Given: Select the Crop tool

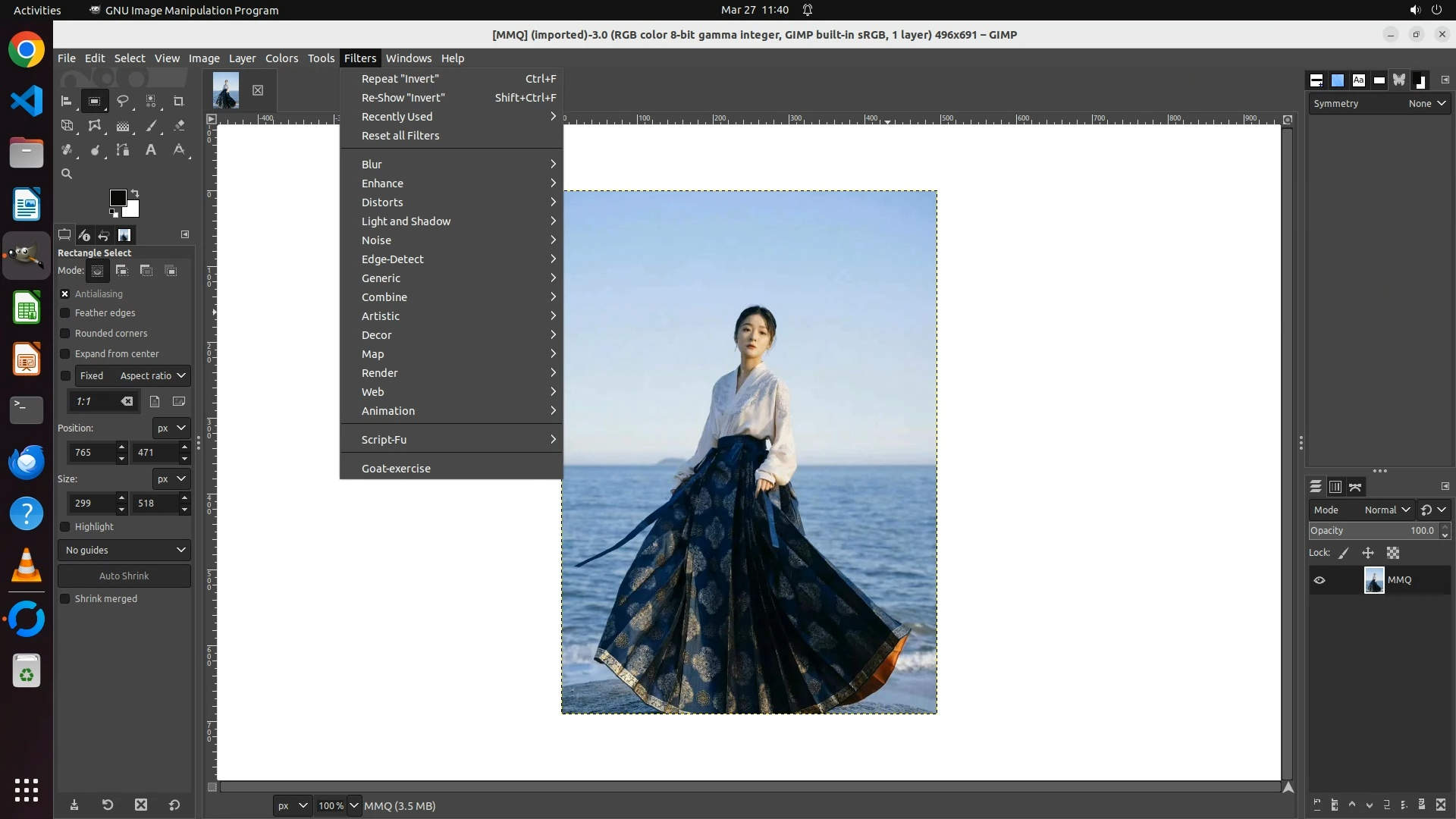Looking at the screenshot, I should tap(178, 101).
